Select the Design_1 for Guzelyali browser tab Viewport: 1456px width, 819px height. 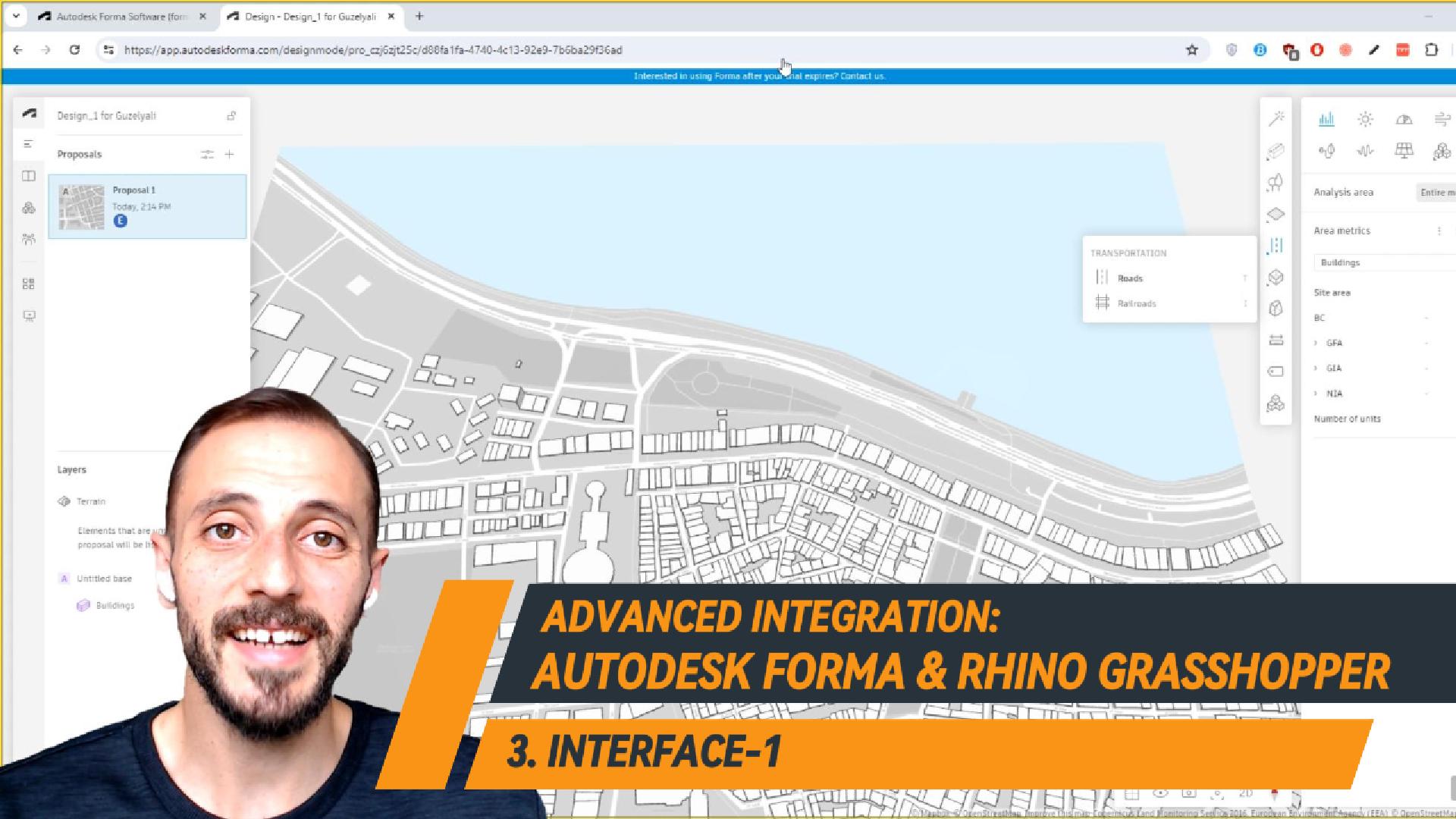[311, 16]
